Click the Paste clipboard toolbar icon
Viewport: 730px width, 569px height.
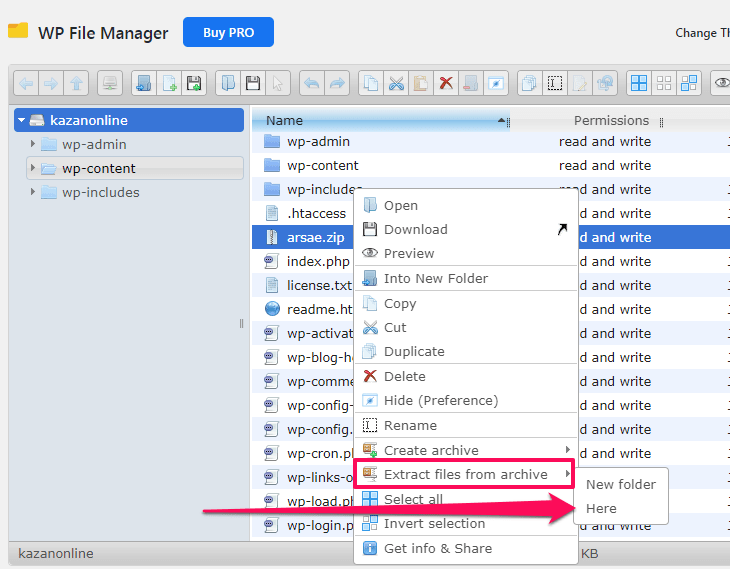(x=421, y=83)
